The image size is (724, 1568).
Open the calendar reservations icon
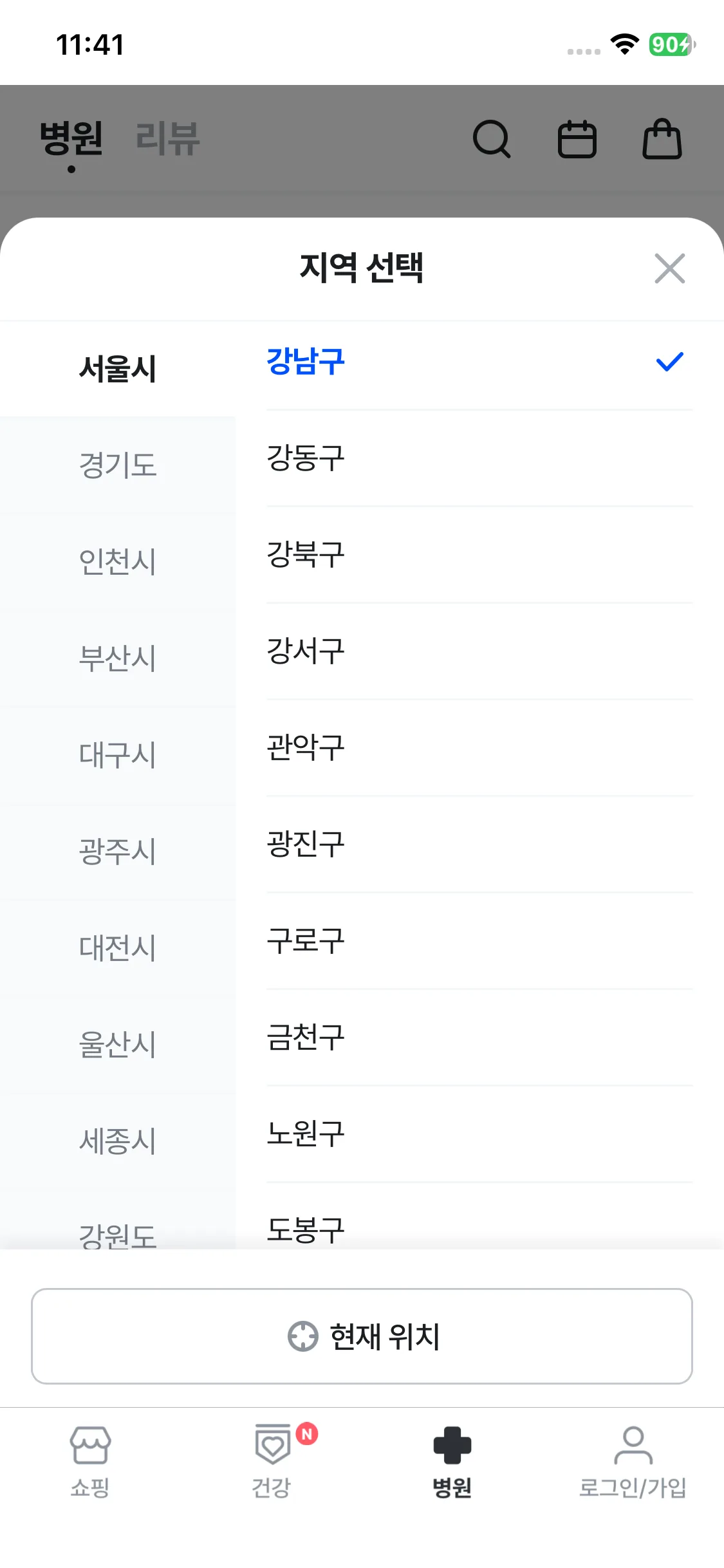click(577, 139)
